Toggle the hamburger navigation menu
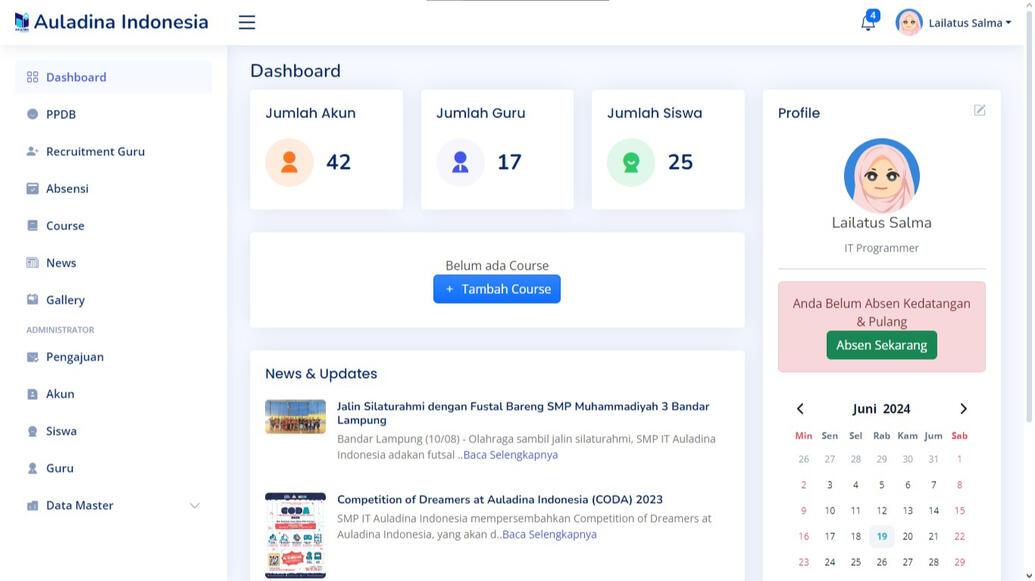1035x581 pixels. (x=246, y=21)
